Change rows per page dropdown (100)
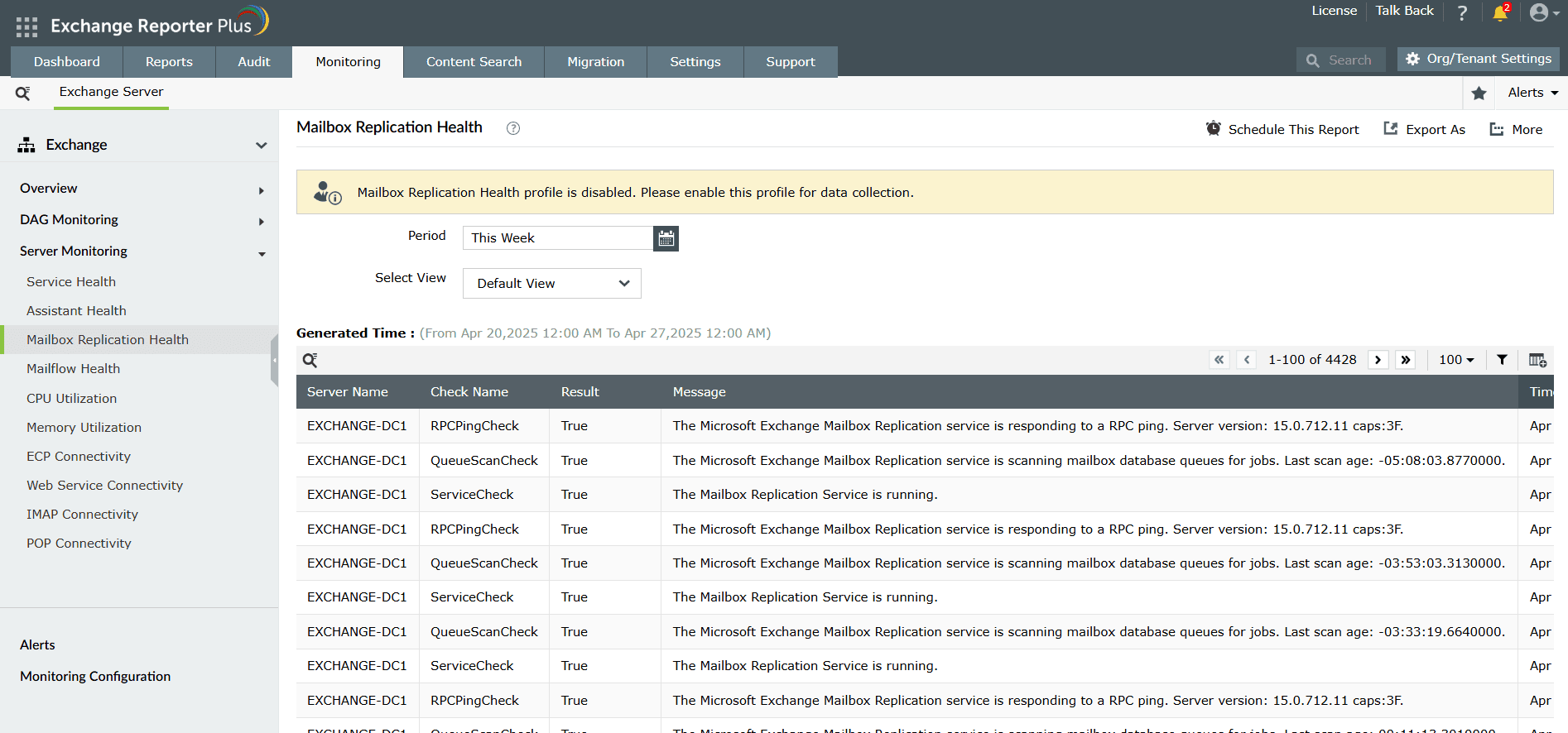1568x733 pixels. point(1456,360)
